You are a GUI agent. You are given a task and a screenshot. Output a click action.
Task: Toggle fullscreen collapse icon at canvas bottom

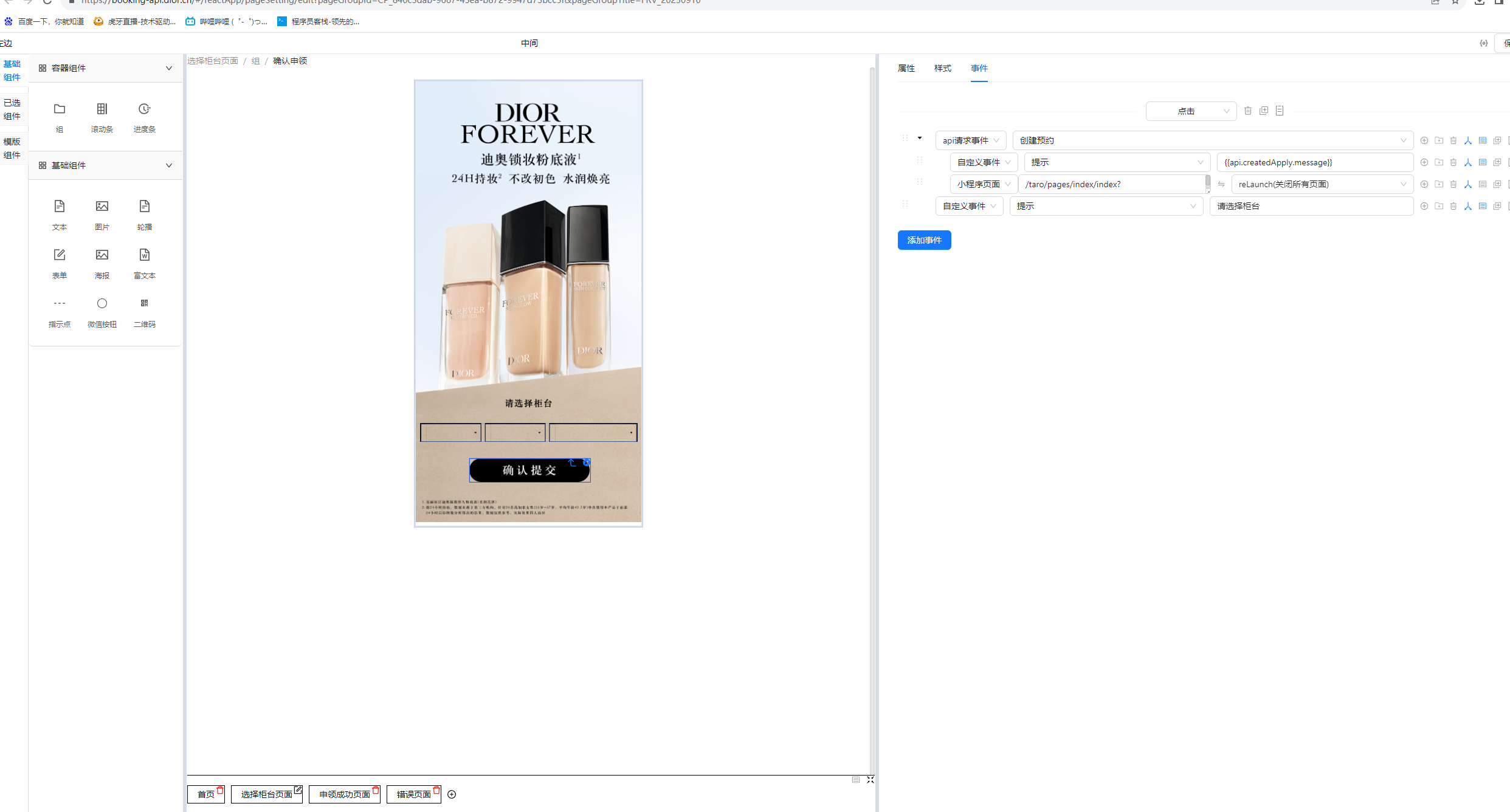coord(870,780)
